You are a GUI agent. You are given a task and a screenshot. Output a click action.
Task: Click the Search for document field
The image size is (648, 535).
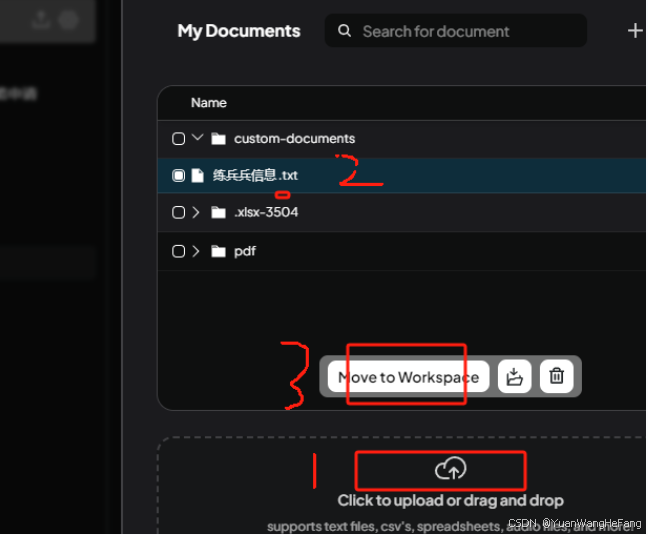(x=456, y=31)
